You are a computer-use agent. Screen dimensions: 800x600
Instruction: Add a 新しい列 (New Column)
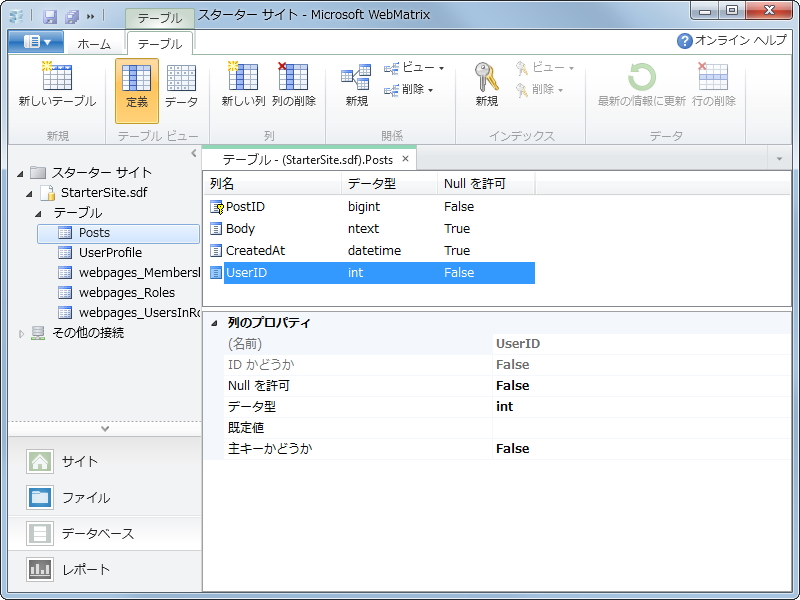click(x=243, y=86)
